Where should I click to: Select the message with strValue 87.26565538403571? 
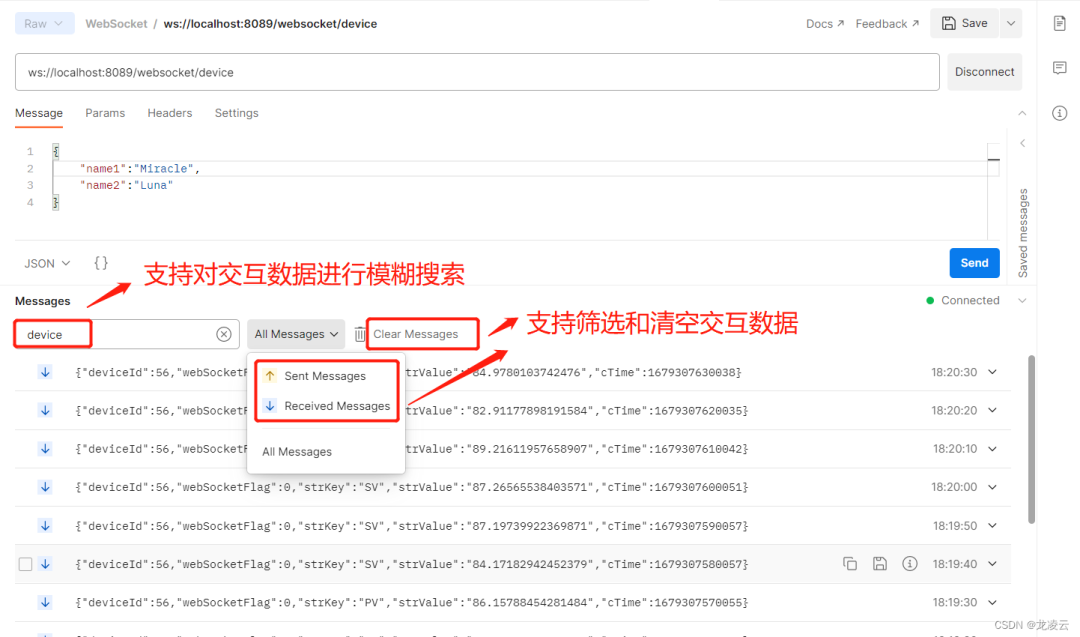tap(512, 487)
